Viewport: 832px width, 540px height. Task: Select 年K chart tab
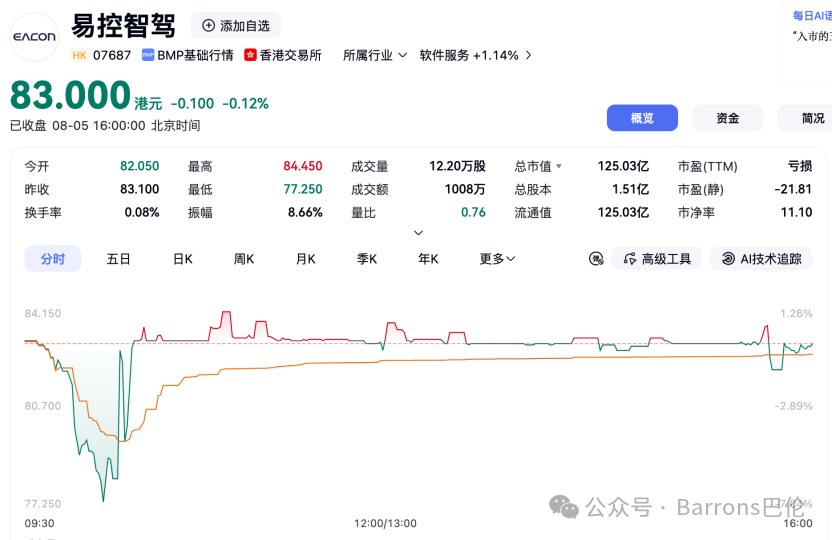click(x=428, y=259)
